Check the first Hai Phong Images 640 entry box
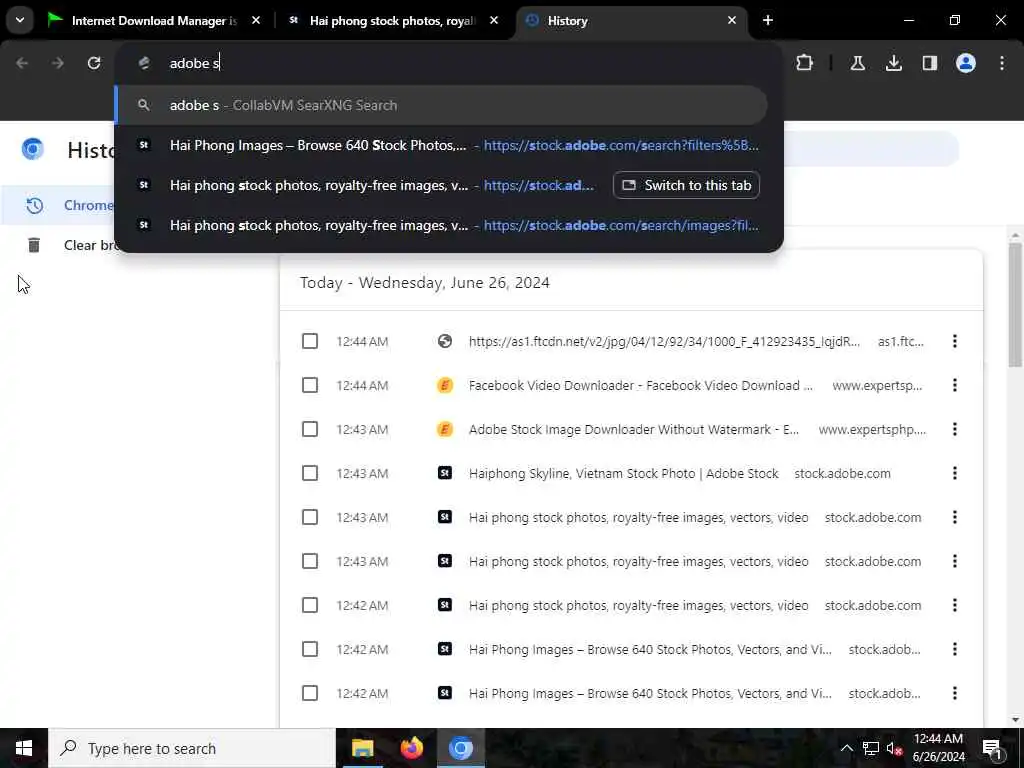Viewport: 1024px width, 768px height. coord(310,649)
